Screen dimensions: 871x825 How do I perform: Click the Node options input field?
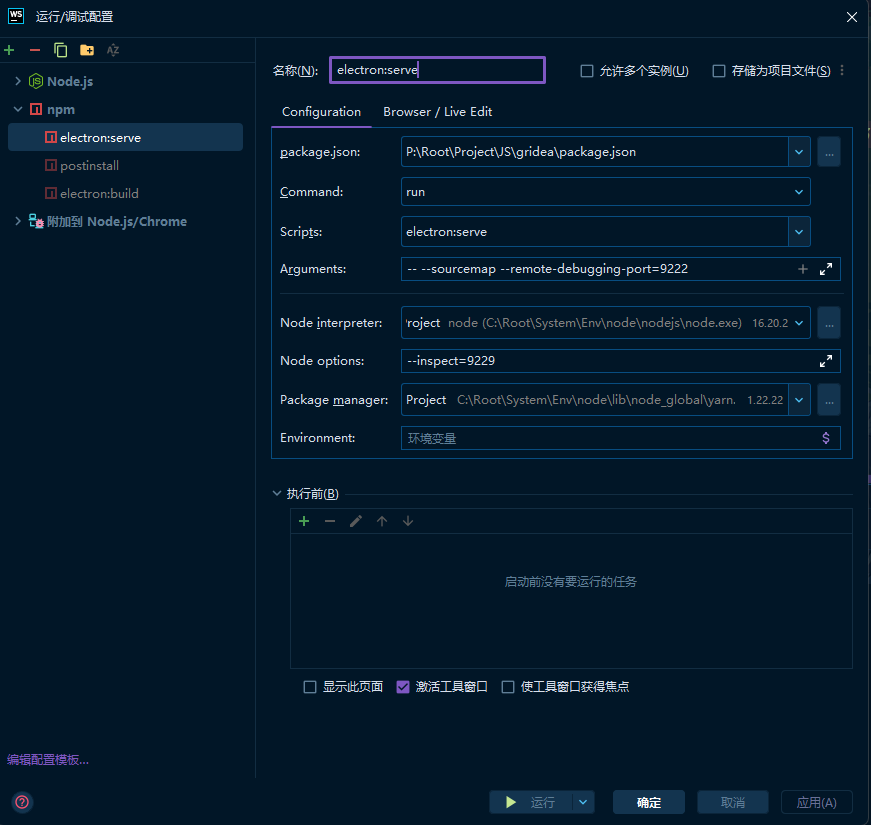click(x=605, y=361)
